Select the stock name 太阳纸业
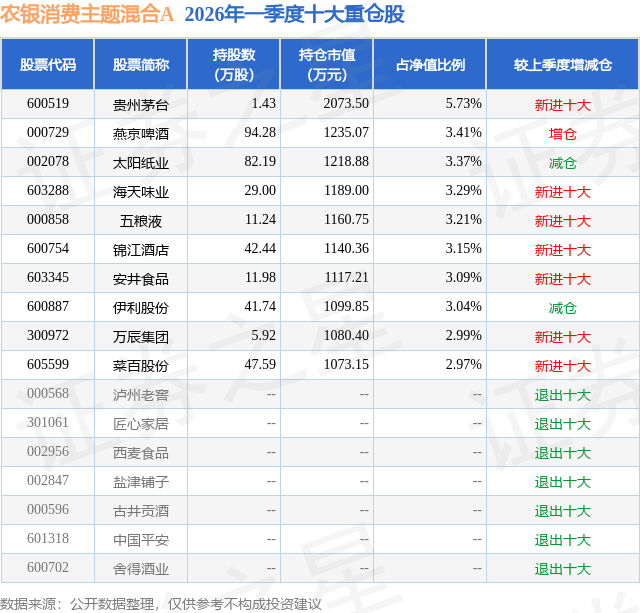The width and height of the screenshot is (640, 613). pos(141,163)
